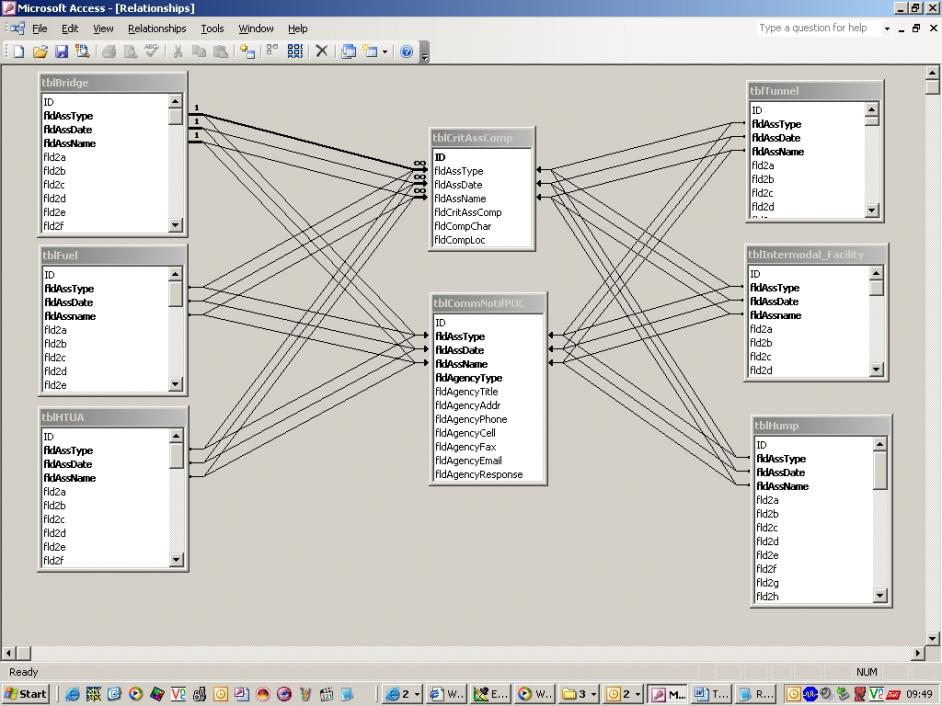Image resolution: width=942 pixels, height=706 pixels.
Task: Click the Database Window icon
Action: point(348,52)
